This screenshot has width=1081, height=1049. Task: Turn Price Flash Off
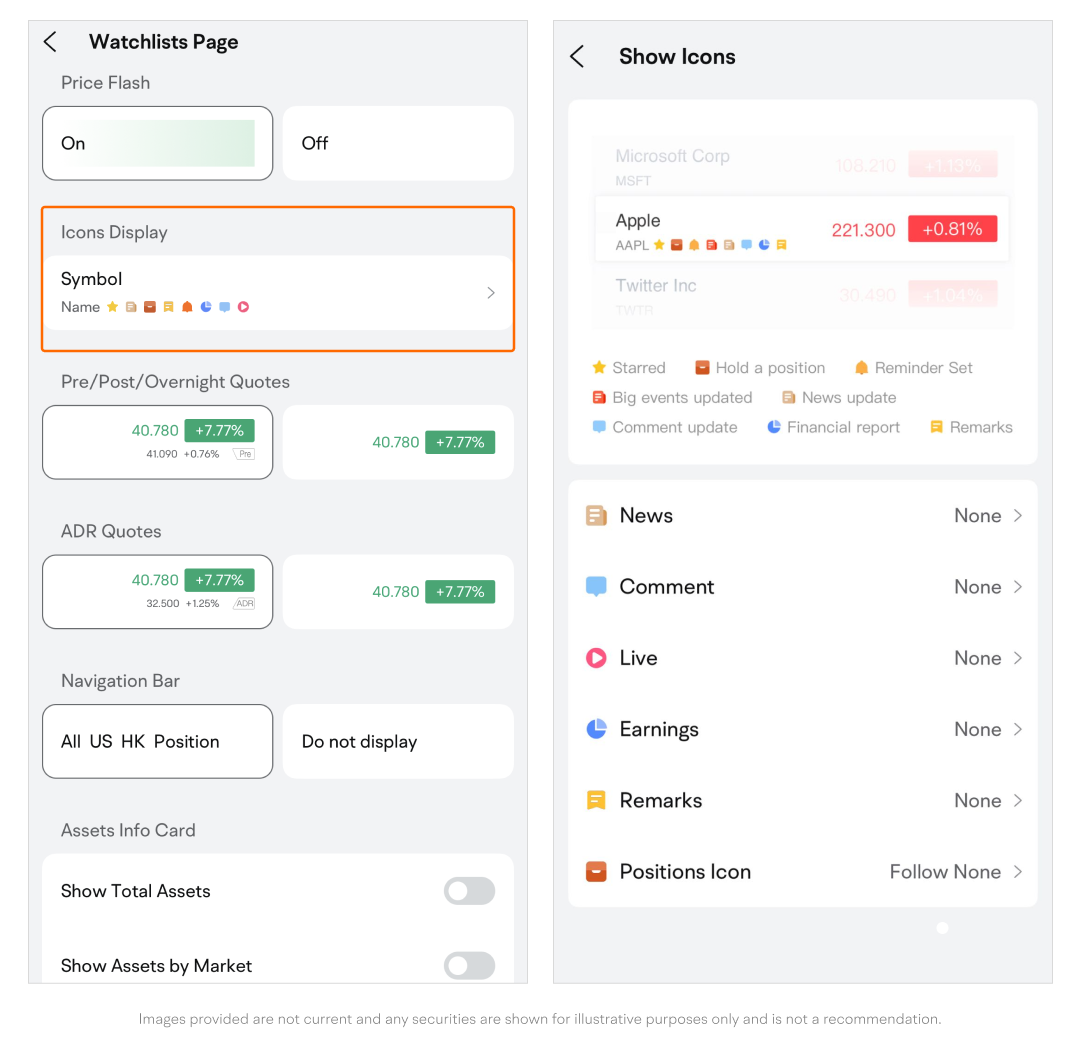(x=398, y=143)
